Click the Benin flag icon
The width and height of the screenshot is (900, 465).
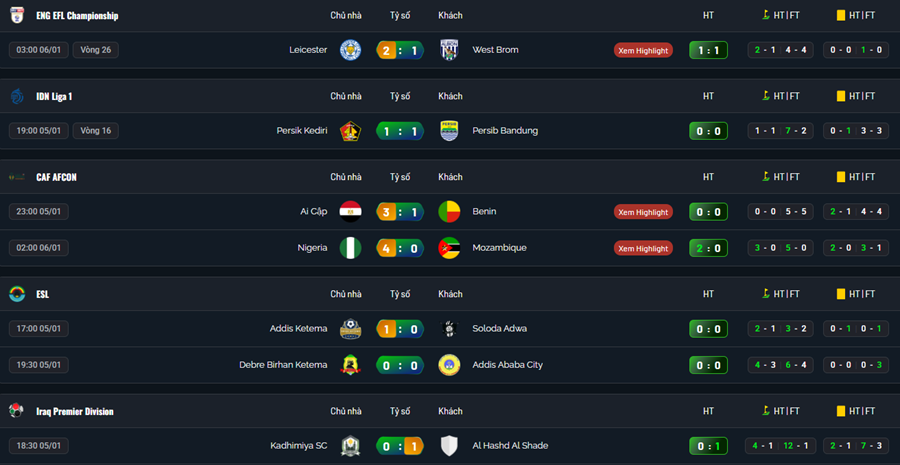(x=449, y=212)
